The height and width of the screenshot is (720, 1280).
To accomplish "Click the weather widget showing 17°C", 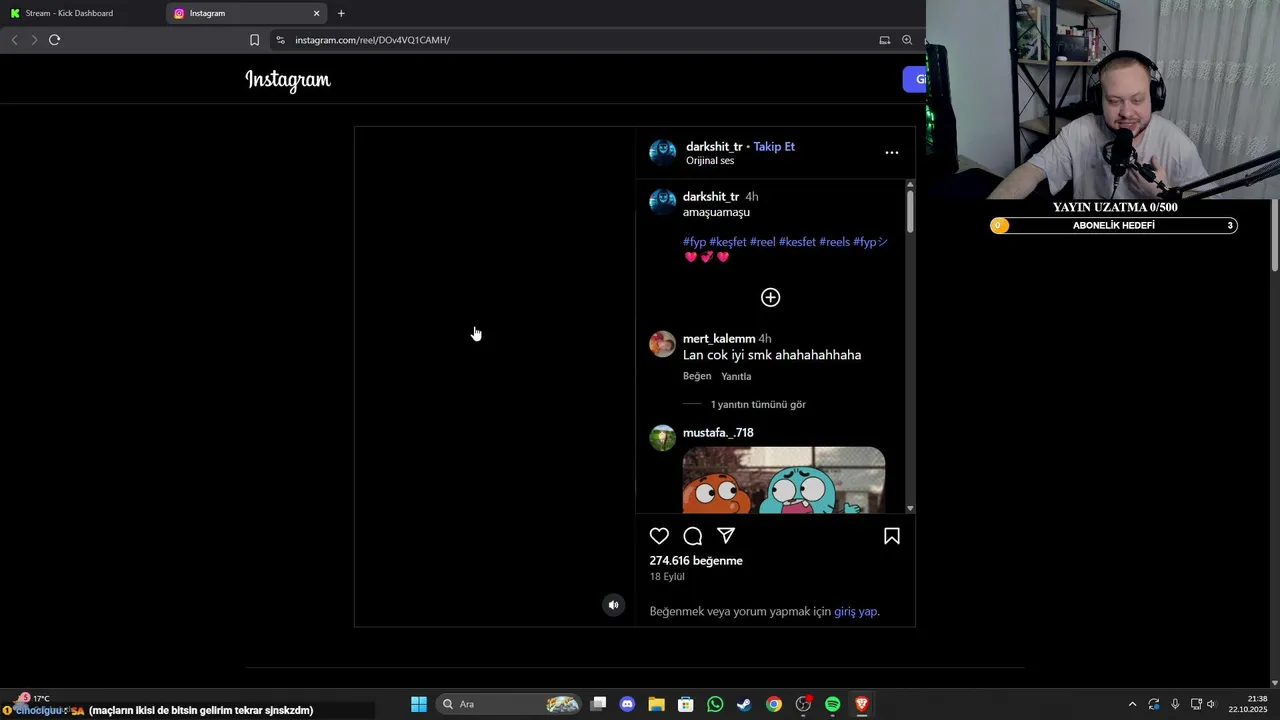I will click(34, 698).
